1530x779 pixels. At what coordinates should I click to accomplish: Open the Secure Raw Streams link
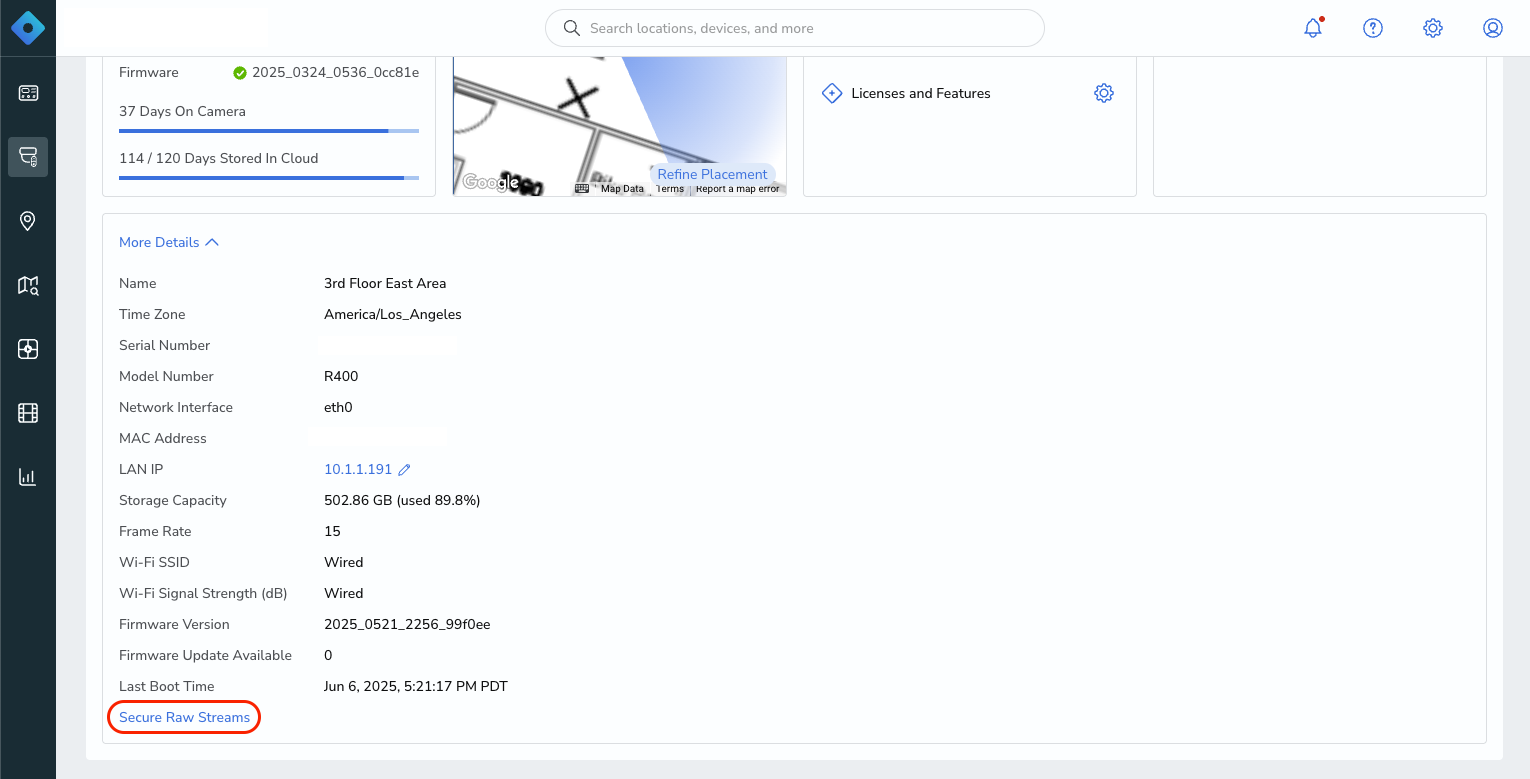(x=185, y=717)
